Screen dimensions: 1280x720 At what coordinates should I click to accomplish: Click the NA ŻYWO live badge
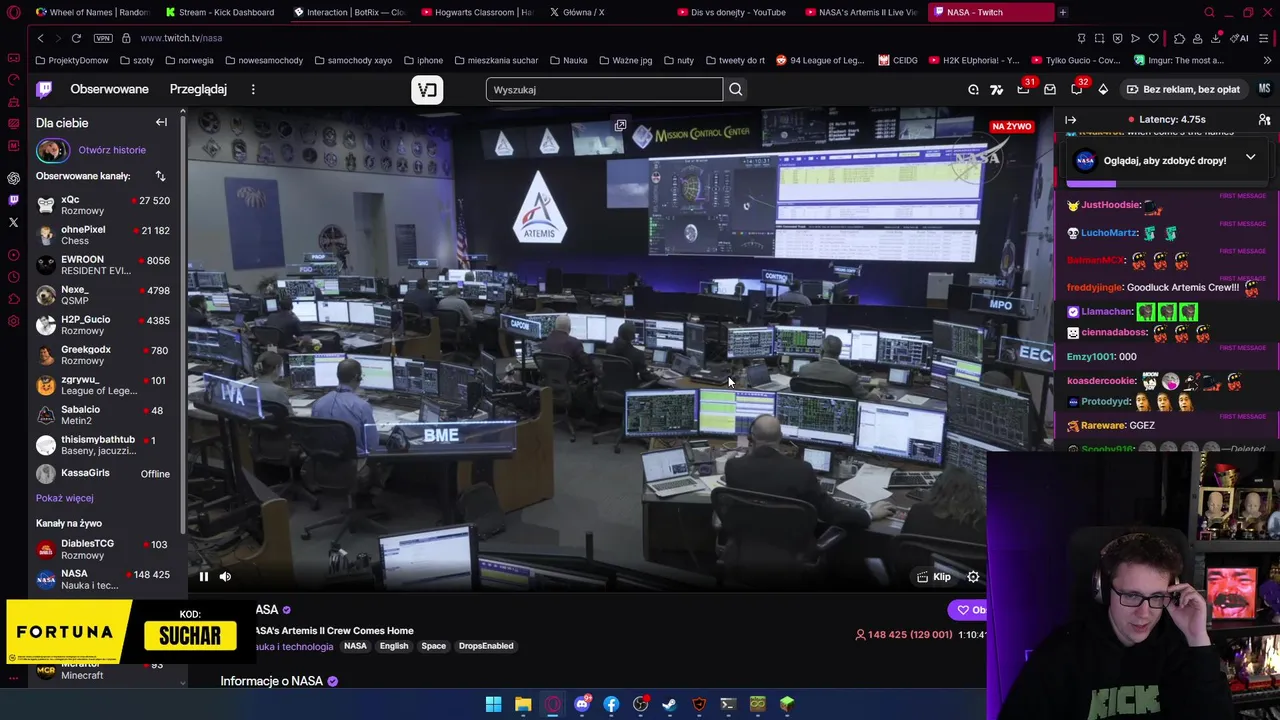[x=1011, y=127]
